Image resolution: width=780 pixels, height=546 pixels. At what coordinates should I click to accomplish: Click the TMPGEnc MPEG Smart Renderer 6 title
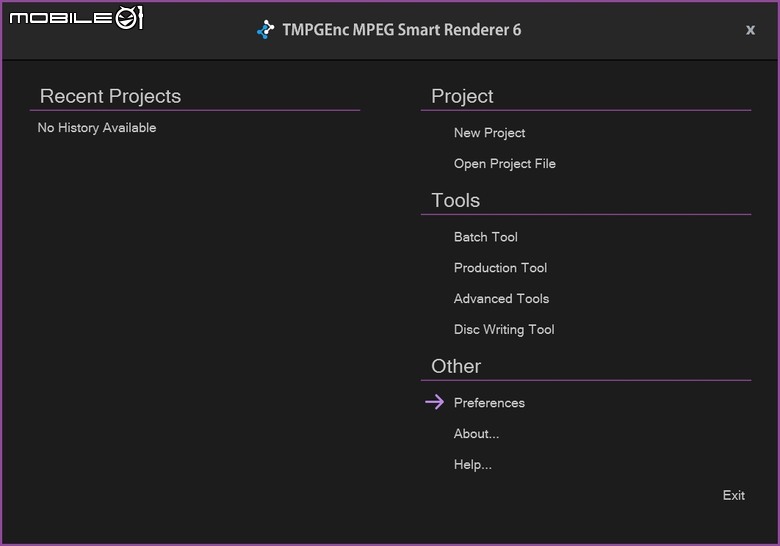click(401, 30)
